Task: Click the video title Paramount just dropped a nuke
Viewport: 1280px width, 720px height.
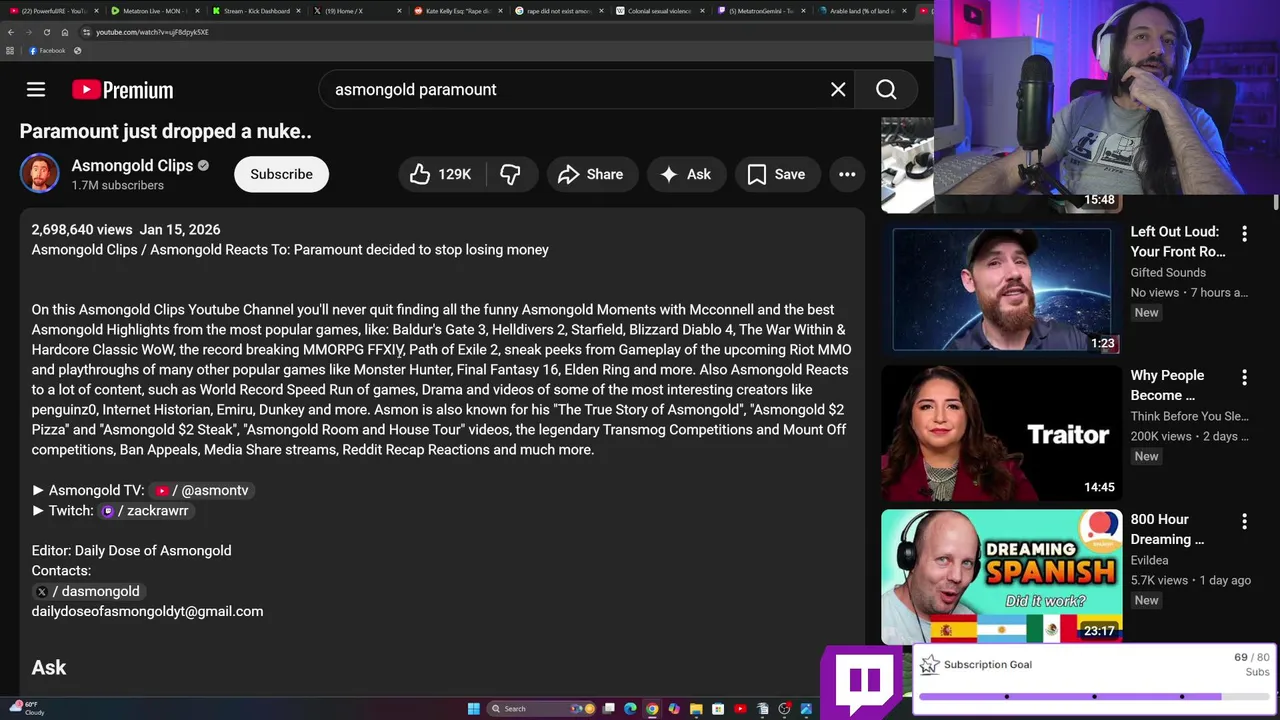Action: coord(166,131)
